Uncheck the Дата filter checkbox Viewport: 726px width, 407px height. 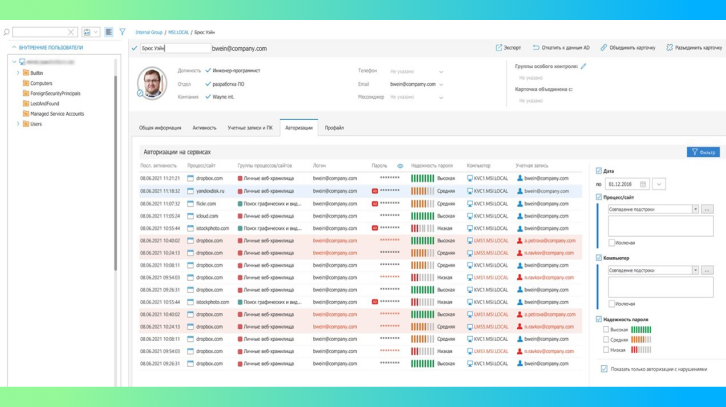(599, 171)
